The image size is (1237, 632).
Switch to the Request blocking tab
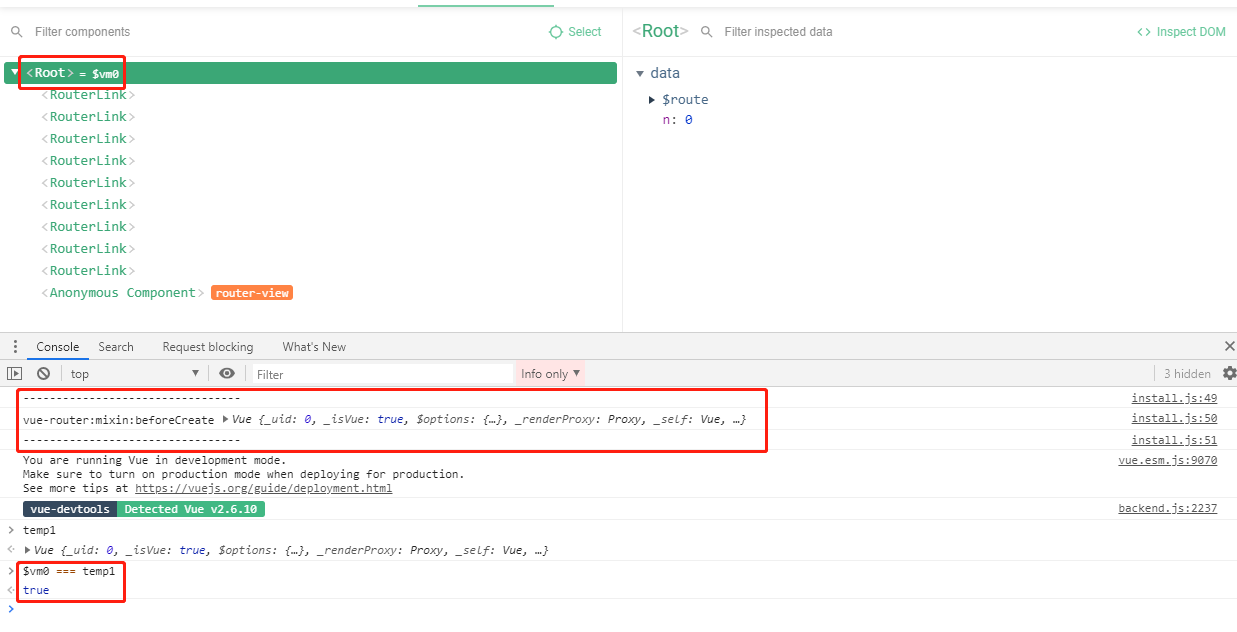click(208, 347)
